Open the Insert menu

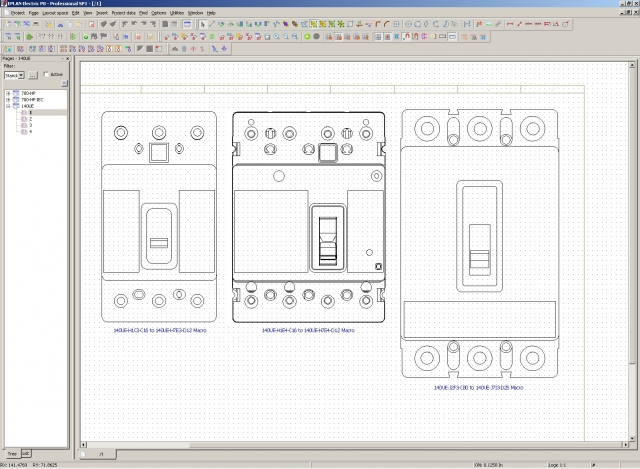point(102,13)
